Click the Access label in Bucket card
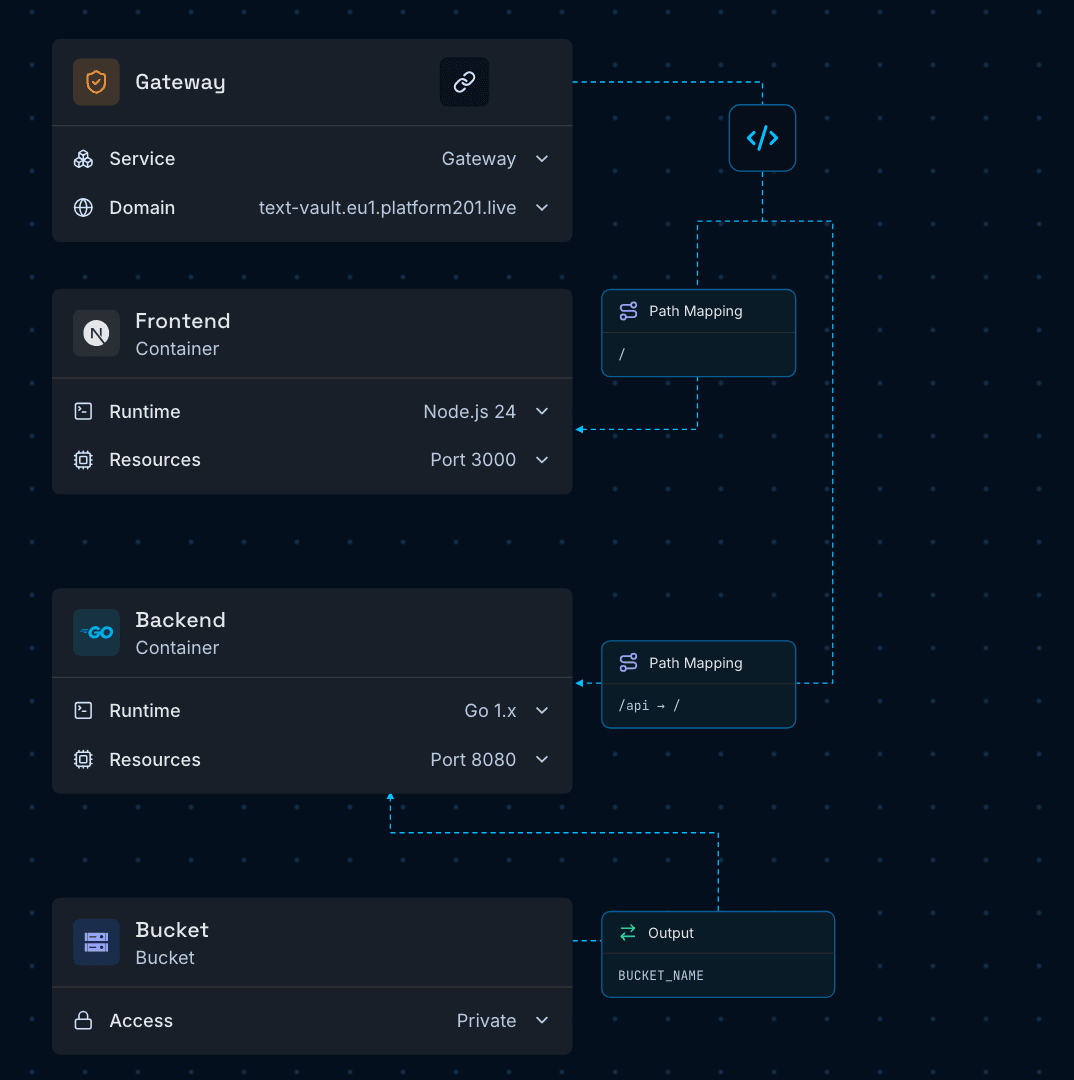 (141, 1020)
